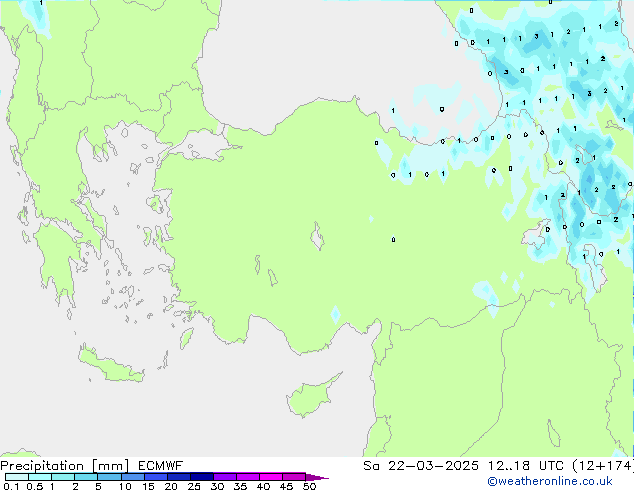Screen dimensions: 634x490
Task: Click the '0' value in central Turkey
Action: click(x=393, y=240)
